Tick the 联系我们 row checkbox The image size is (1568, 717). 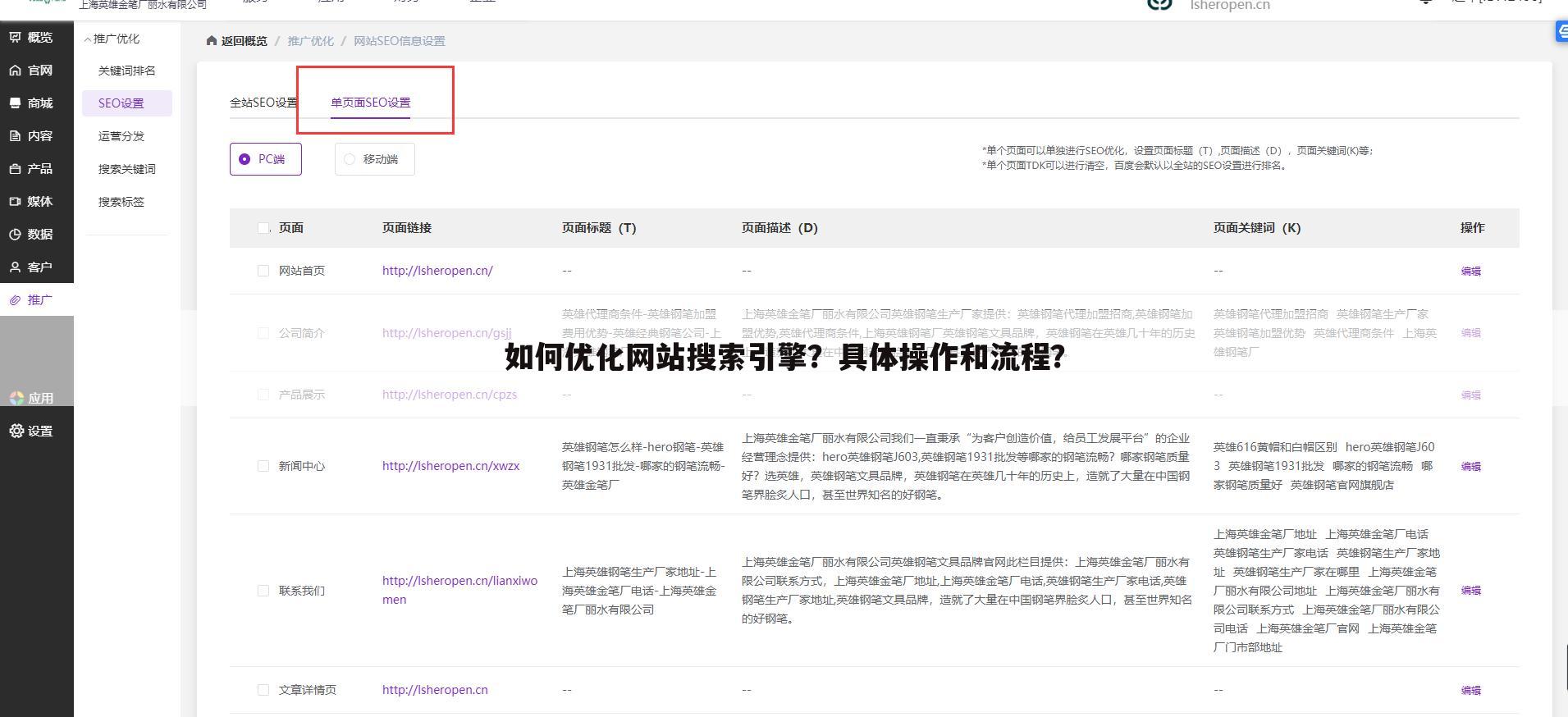pyautogui.click(x=263, y=591)
